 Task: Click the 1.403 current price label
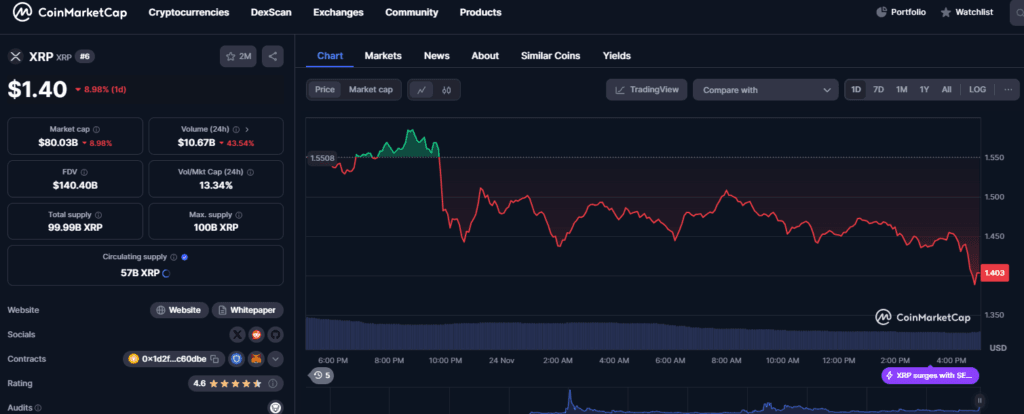pyautogui.click(x=996, y=273)
